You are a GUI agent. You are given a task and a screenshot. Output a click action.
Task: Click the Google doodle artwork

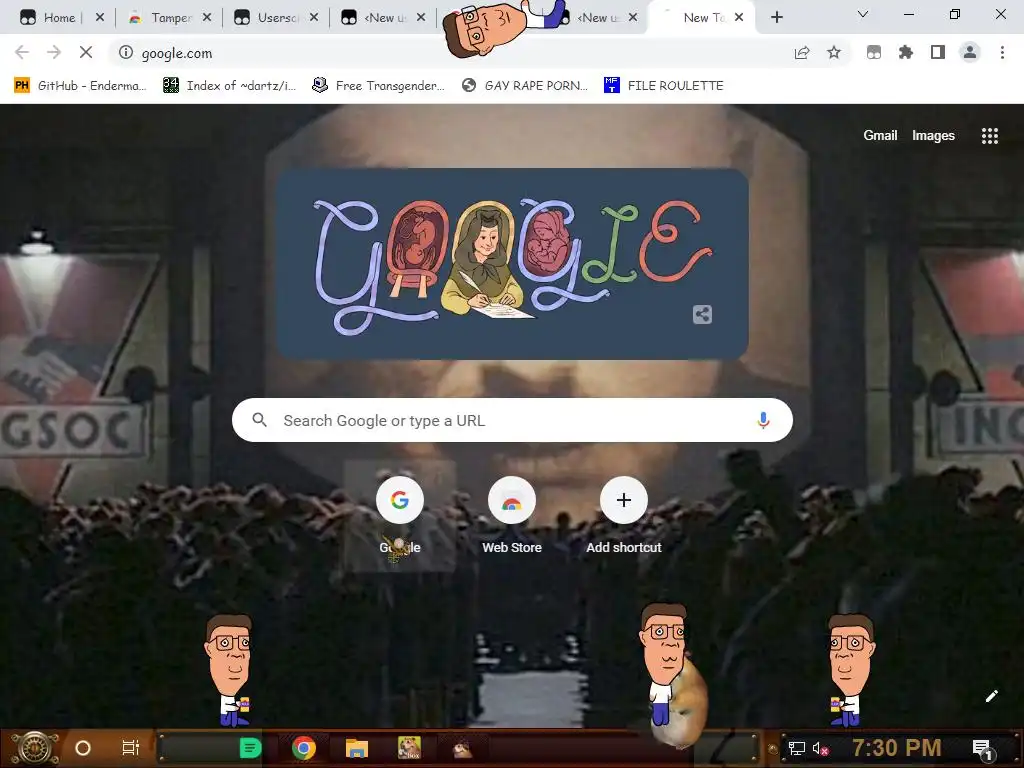[x=512, y=264]
